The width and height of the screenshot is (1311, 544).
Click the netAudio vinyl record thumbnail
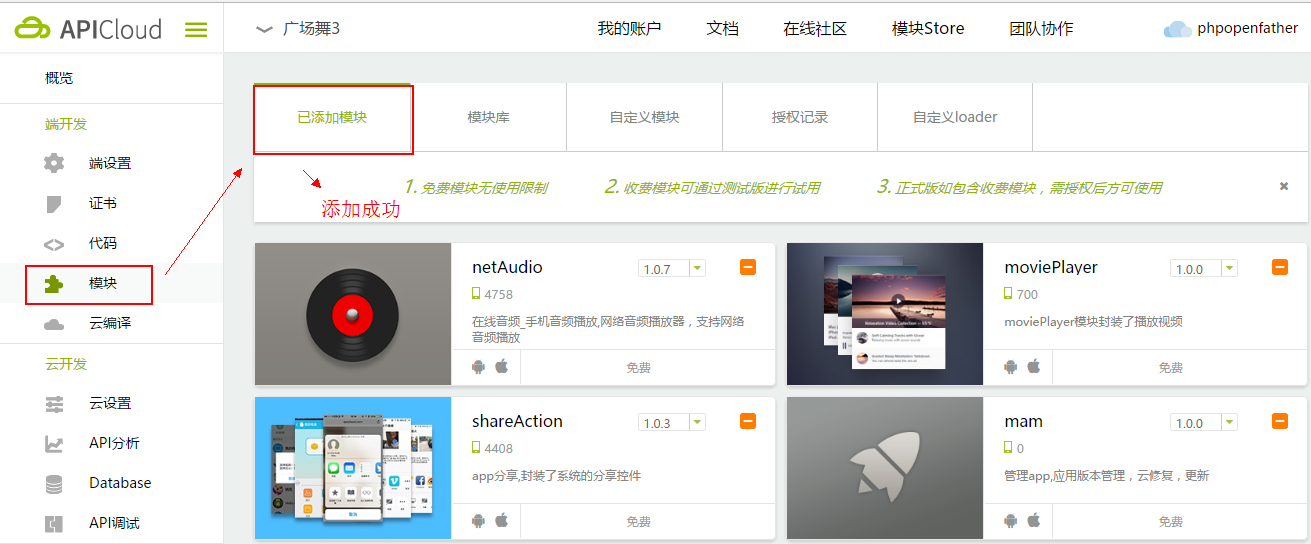coord(353,314)
